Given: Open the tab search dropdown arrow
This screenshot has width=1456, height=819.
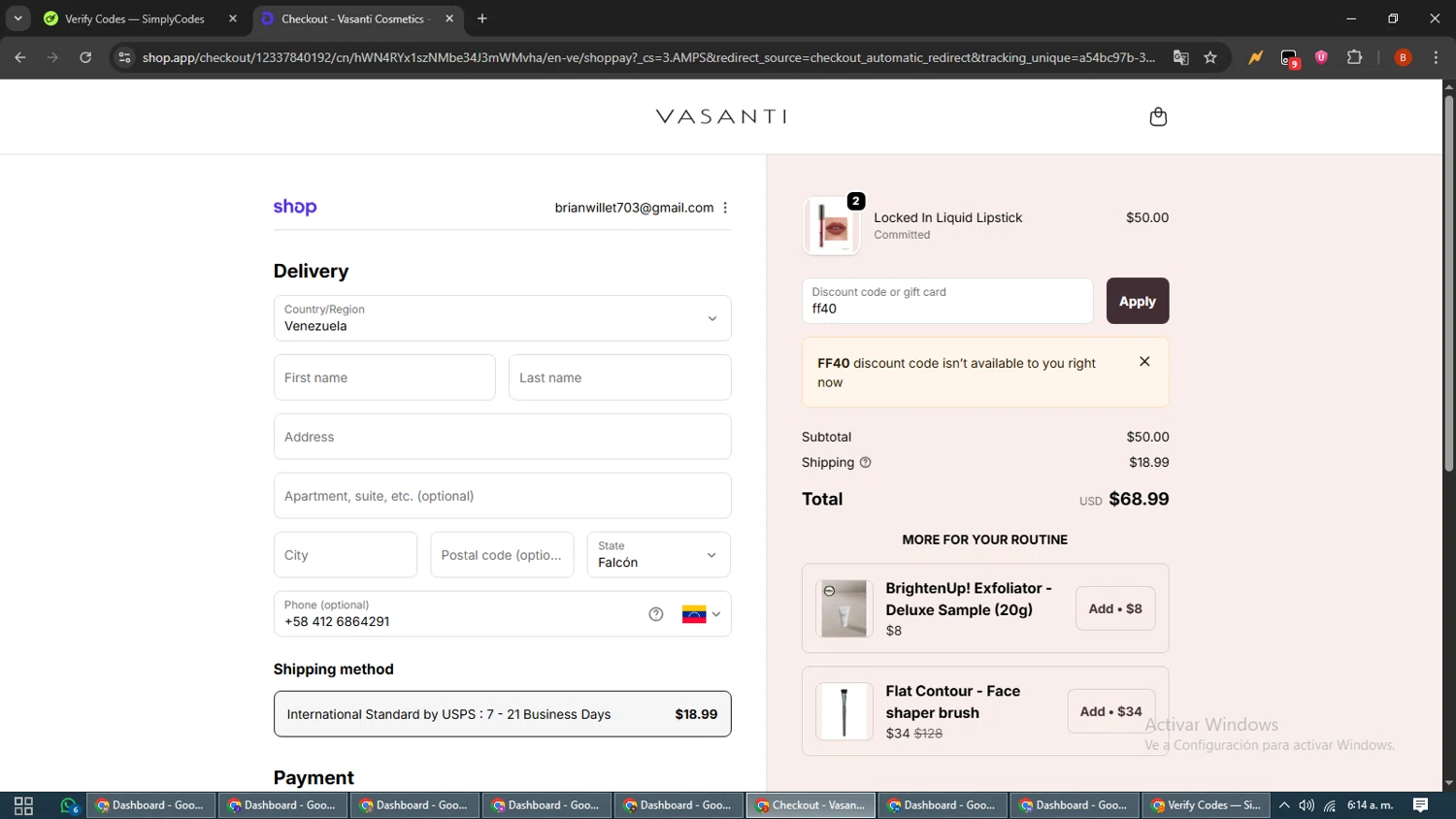Looking at the screenshot, I should (17, 18).
